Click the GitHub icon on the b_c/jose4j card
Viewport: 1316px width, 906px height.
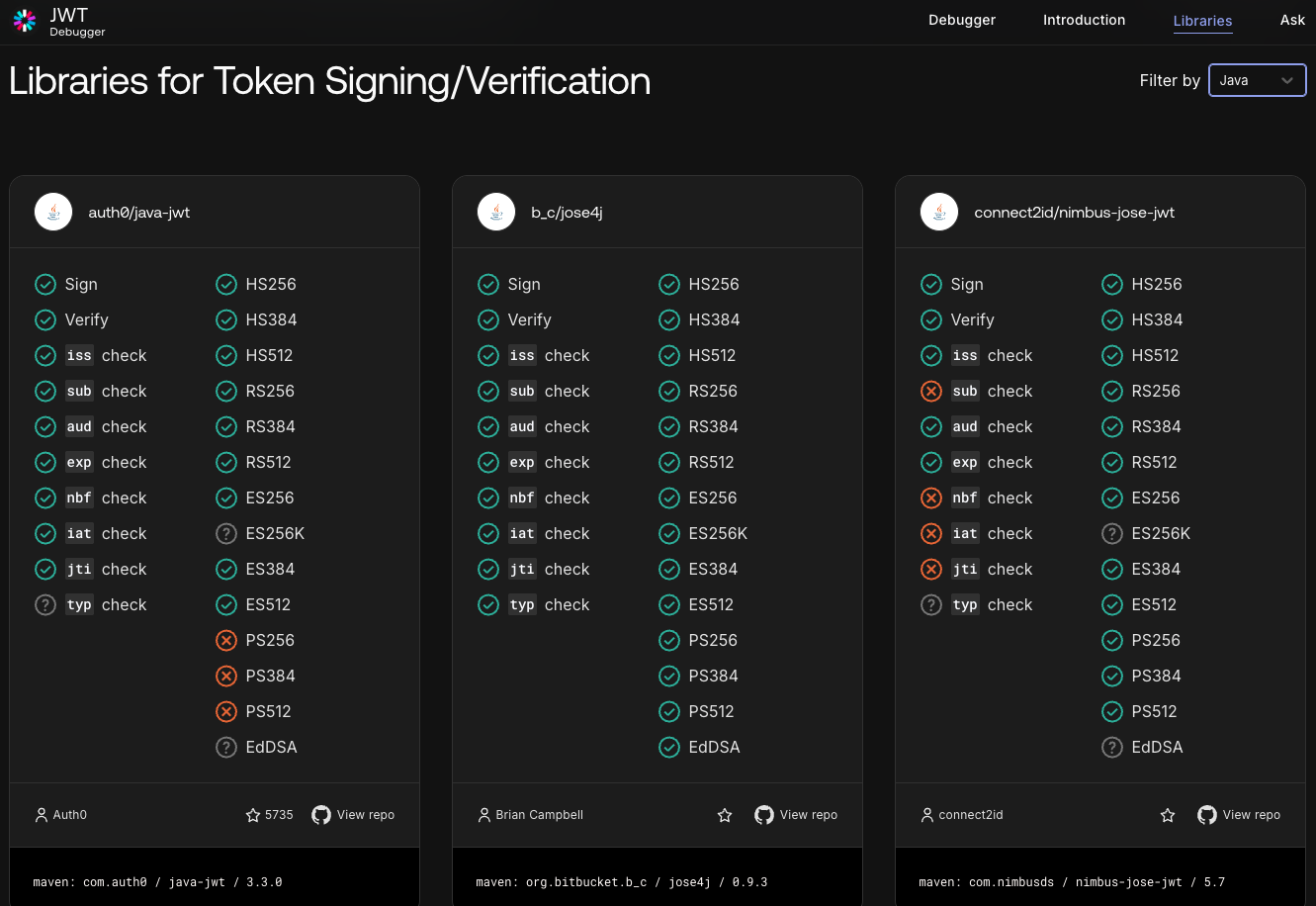764,815
